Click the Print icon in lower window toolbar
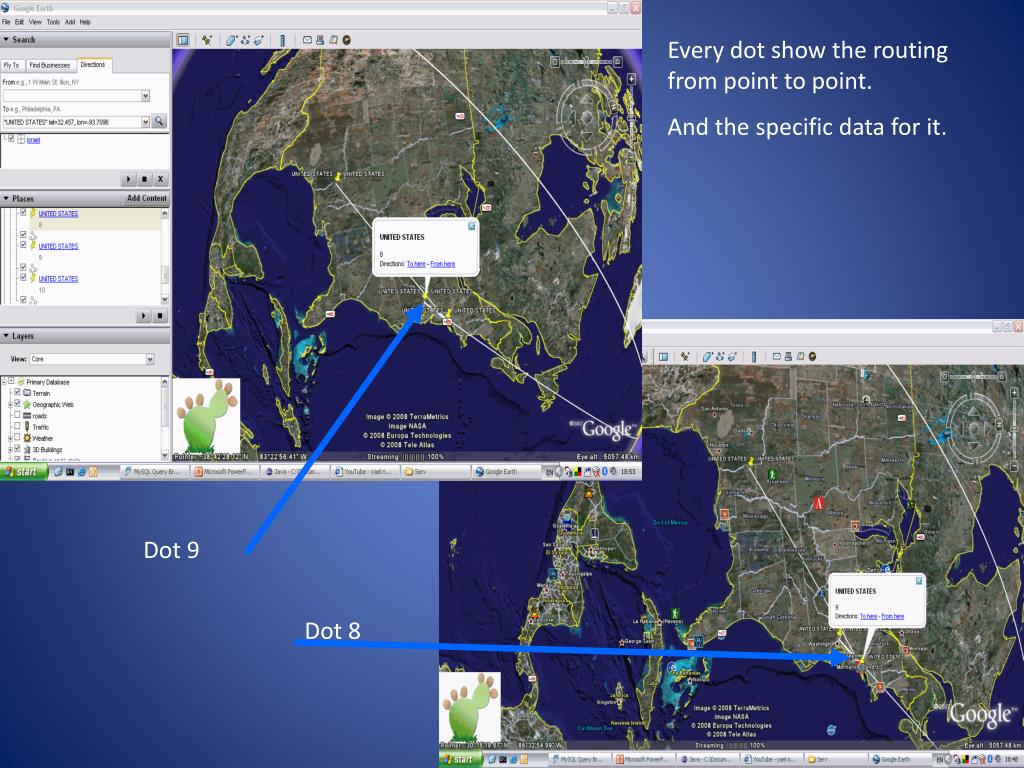Screen dimensions: 1024x768 point(788,357)
